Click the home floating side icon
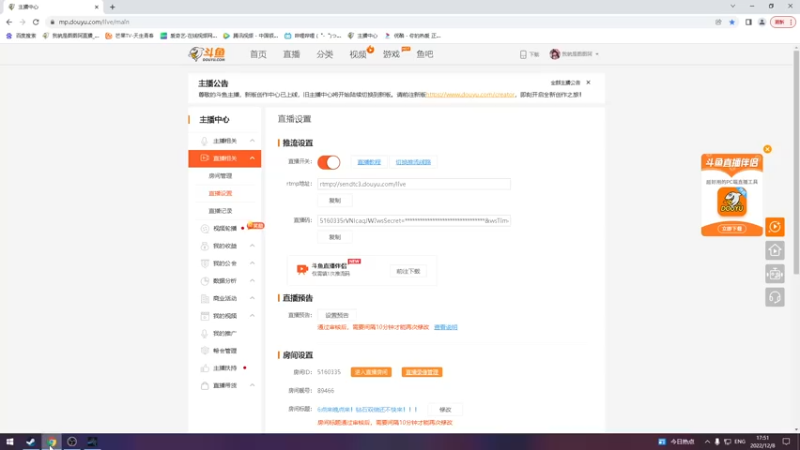800x450 pixels. point(774,250)
